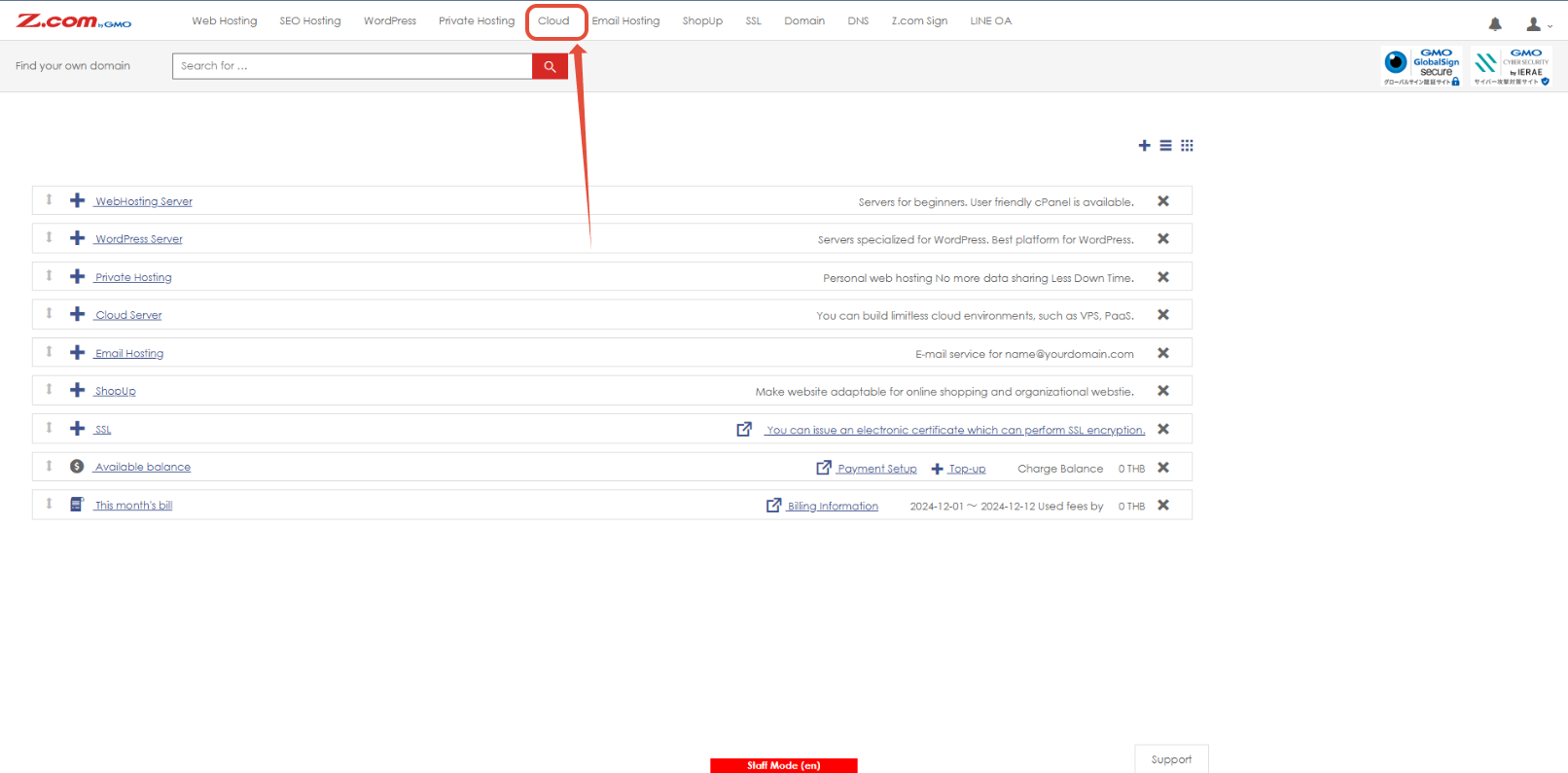The width and height of the screenshot is (1568, 773).
Task: Click the GMO Cyber Security IERAE seal
Action: [1512, 67]
